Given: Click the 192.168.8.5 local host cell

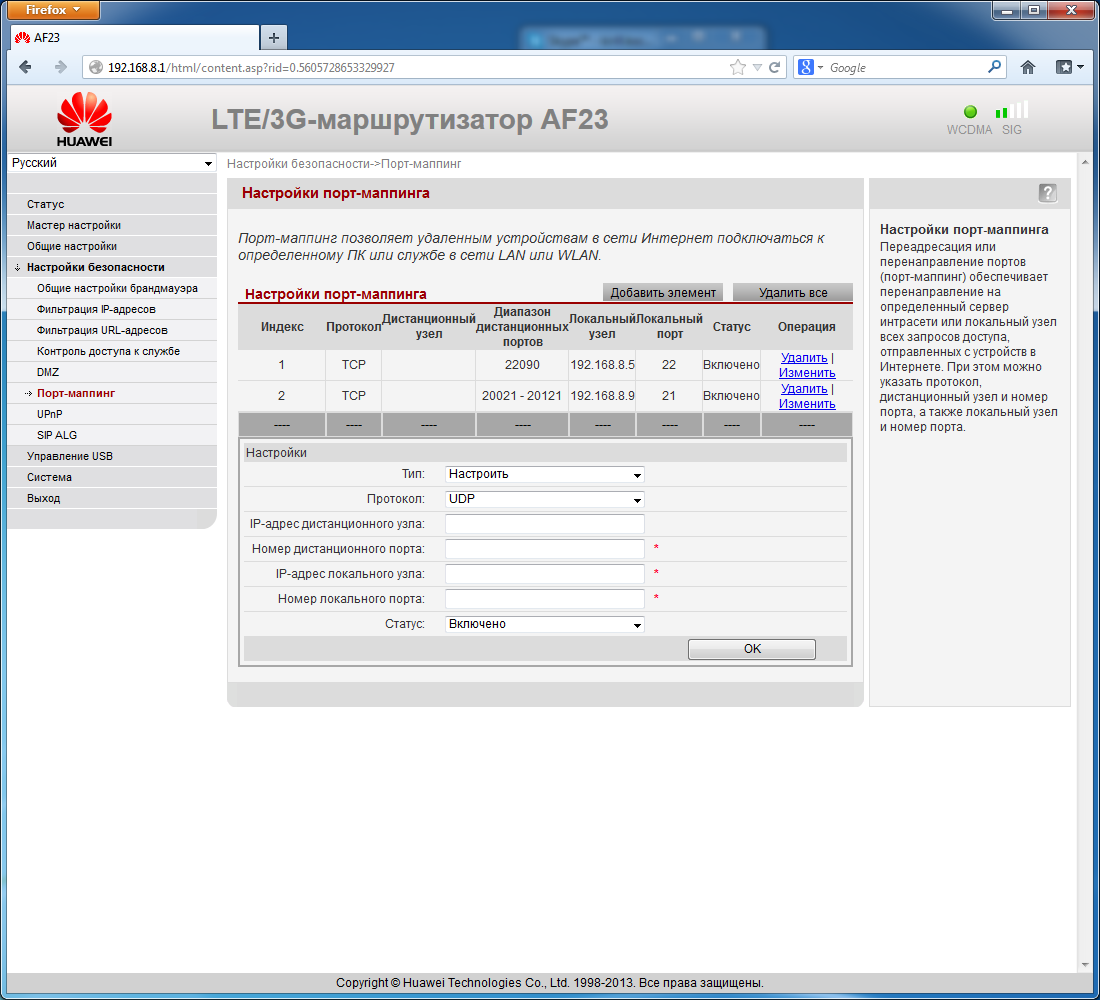Looking at the screenshot, I should pos(602,365).
